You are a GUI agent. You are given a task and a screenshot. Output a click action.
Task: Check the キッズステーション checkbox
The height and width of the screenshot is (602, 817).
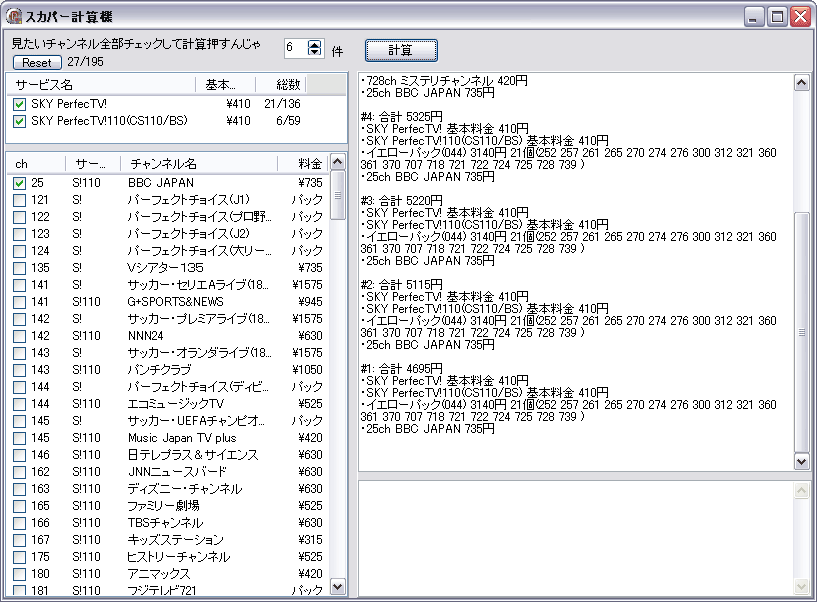(19, 540)
